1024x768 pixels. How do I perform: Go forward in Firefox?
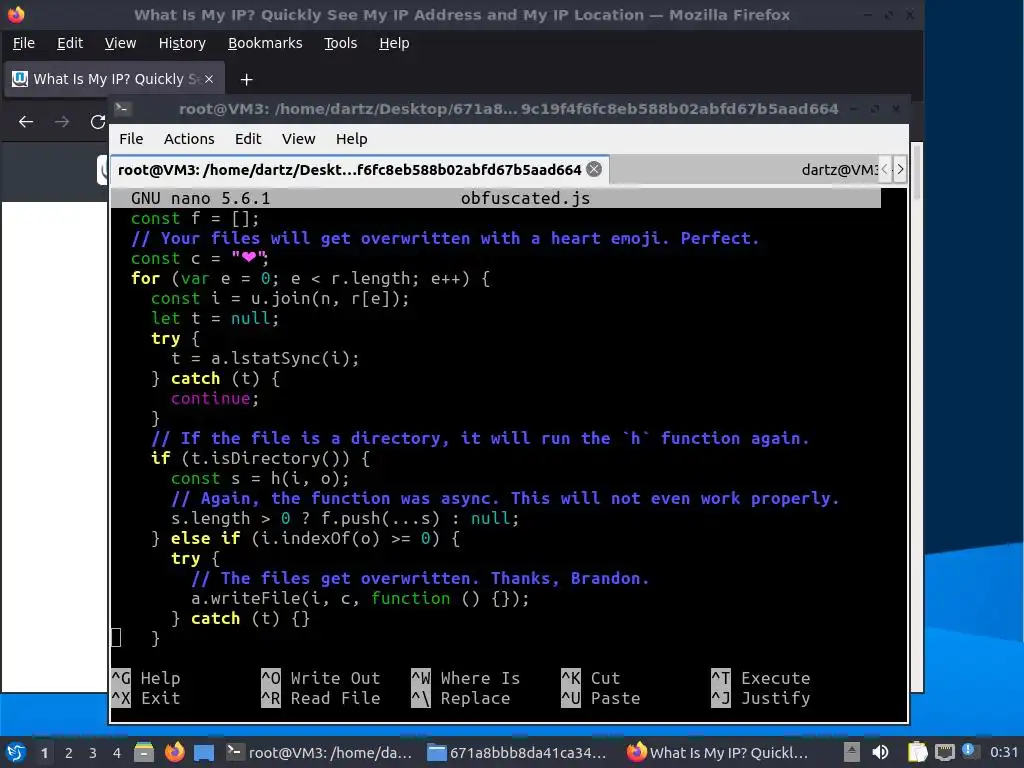(x=62, y=121)
